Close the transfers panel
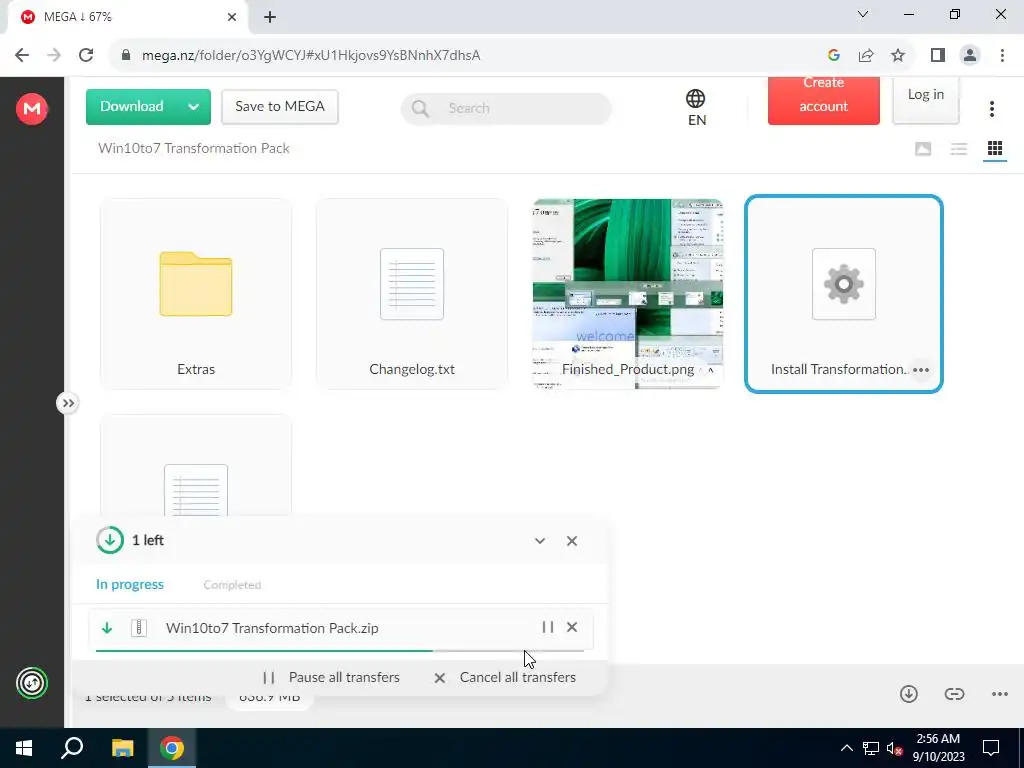Screen dimensions: 1024x768 click(572, 541)
